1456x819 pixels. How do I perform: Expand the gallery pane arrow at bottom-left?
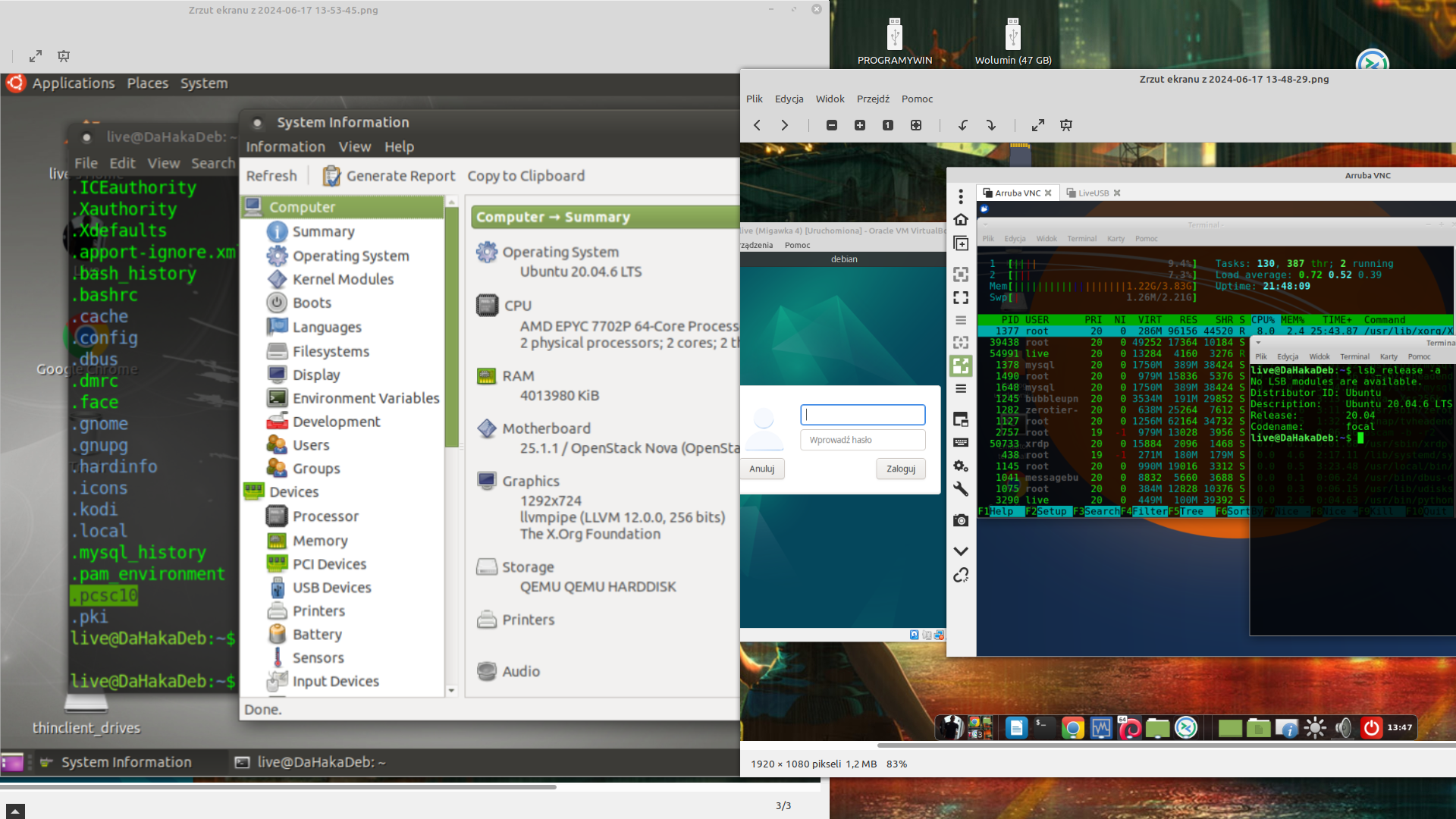coord(14,811)
